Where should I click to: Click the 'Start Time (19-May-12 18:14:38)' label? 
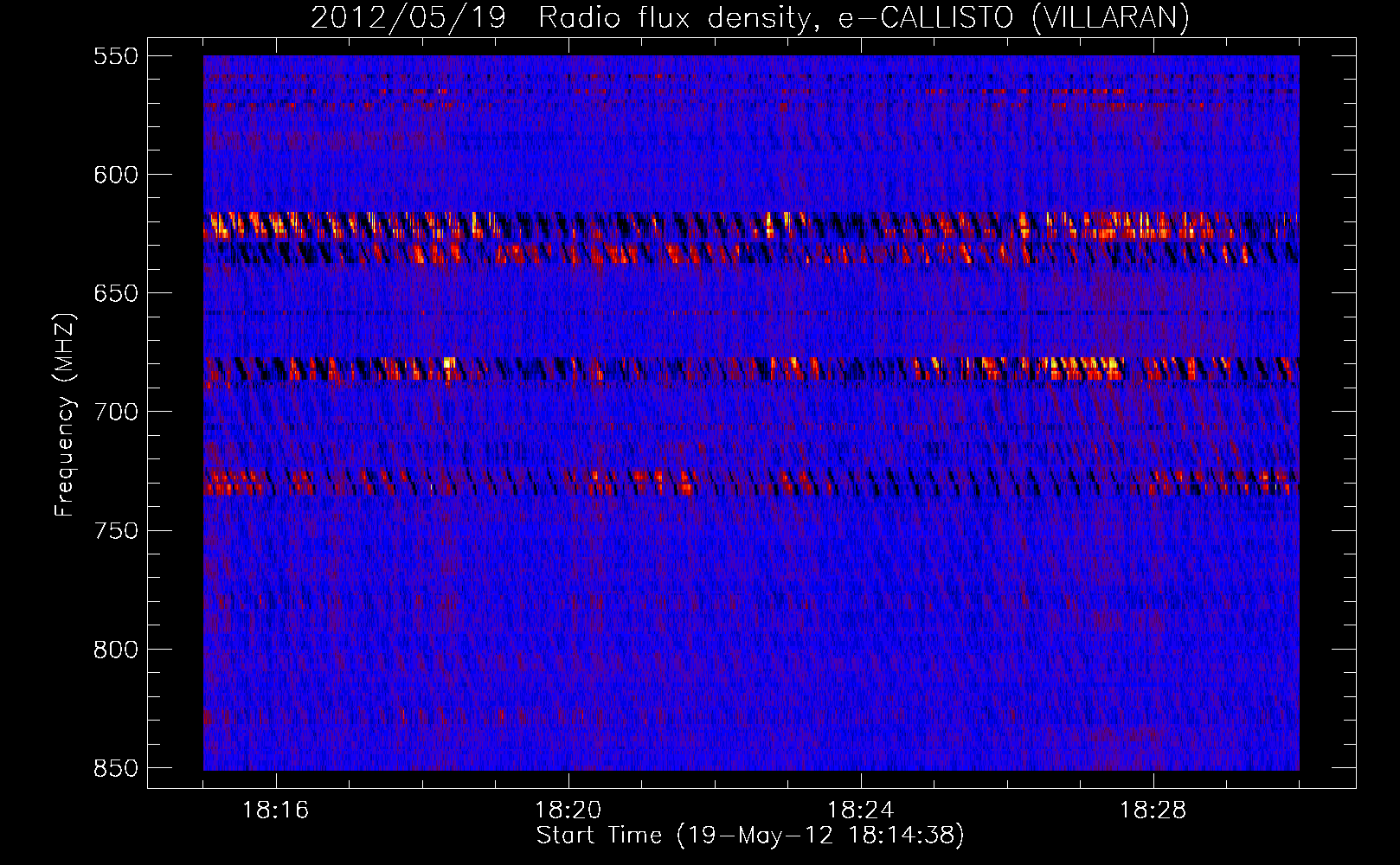tap(750, 836)
